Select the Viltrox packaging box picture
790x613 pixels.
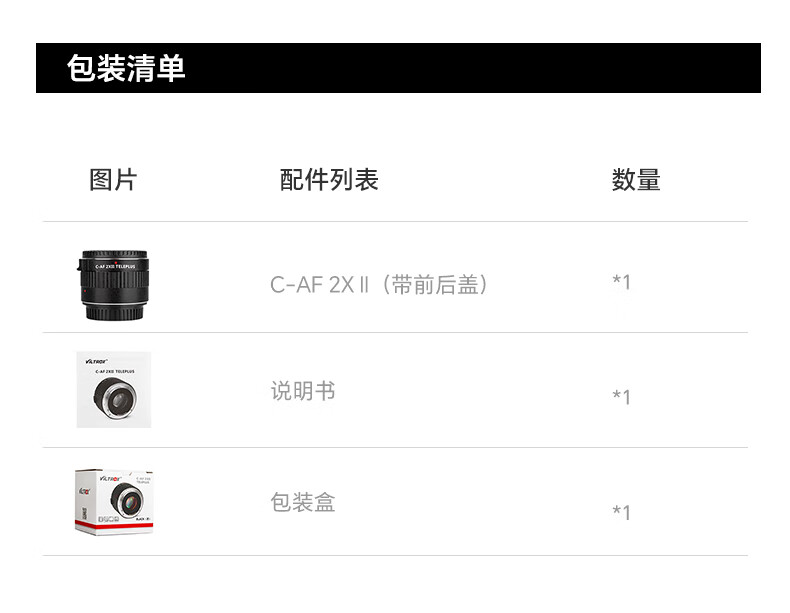(114, 502)
